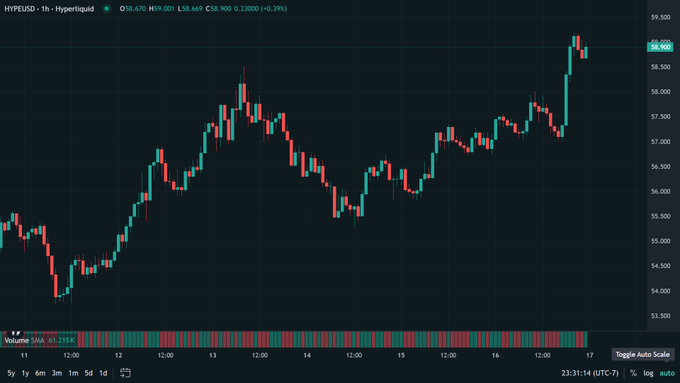Open the go-to-date calendar icon
Screen dimensions: 680x383
(x=125, y=373)
